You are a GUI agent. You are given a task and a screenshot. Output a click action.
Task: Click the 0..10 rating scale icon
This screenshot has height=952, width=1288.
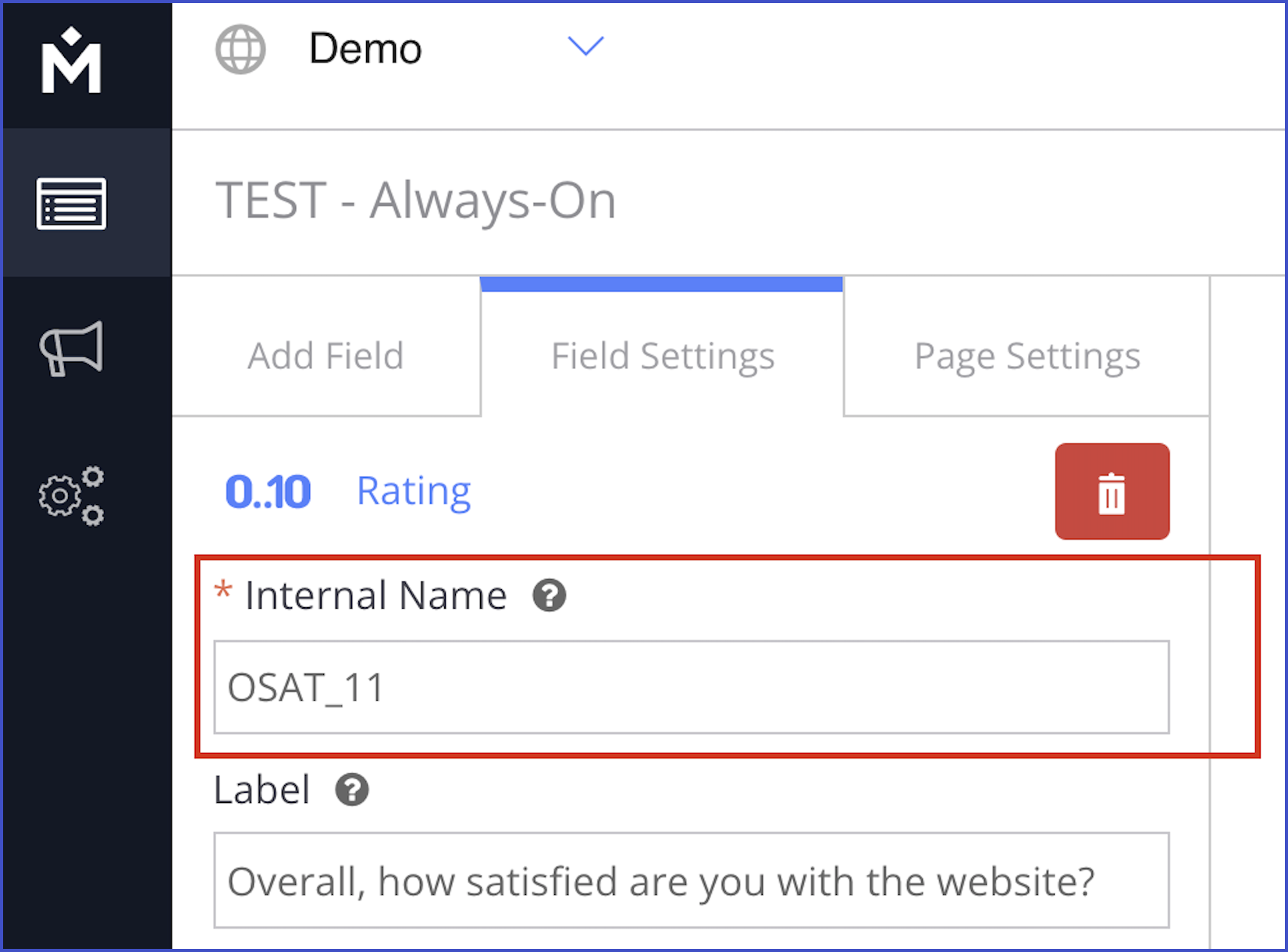point(268,492)
